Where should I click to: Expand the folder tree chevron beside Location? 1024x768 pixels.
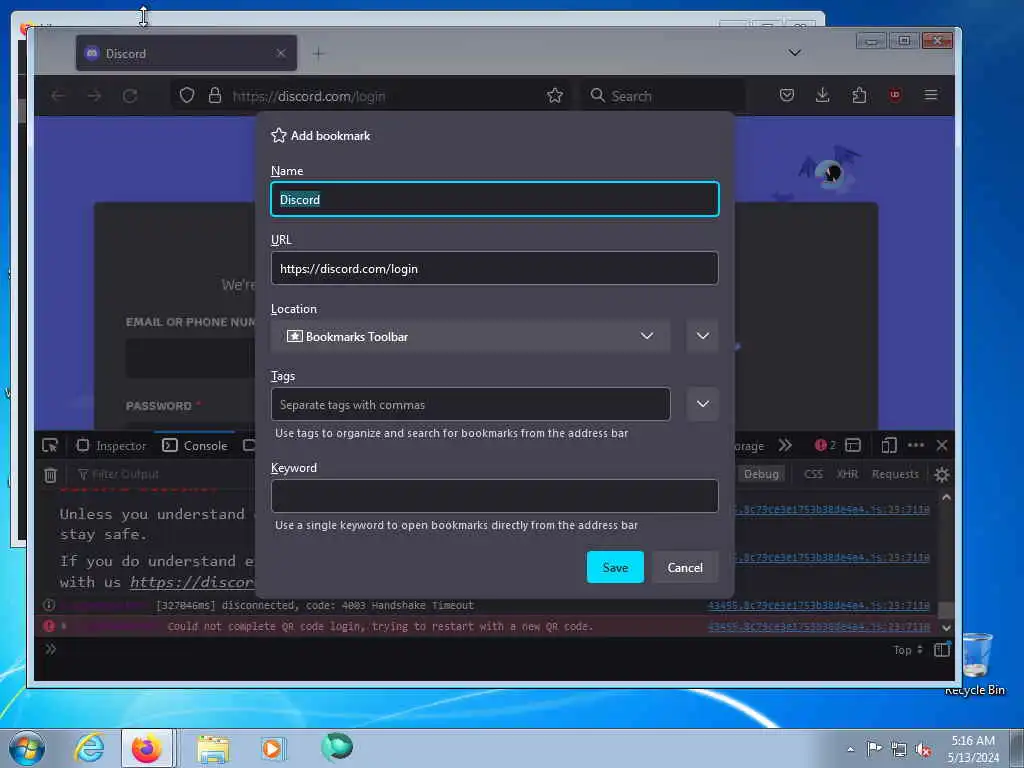(702, 336)
